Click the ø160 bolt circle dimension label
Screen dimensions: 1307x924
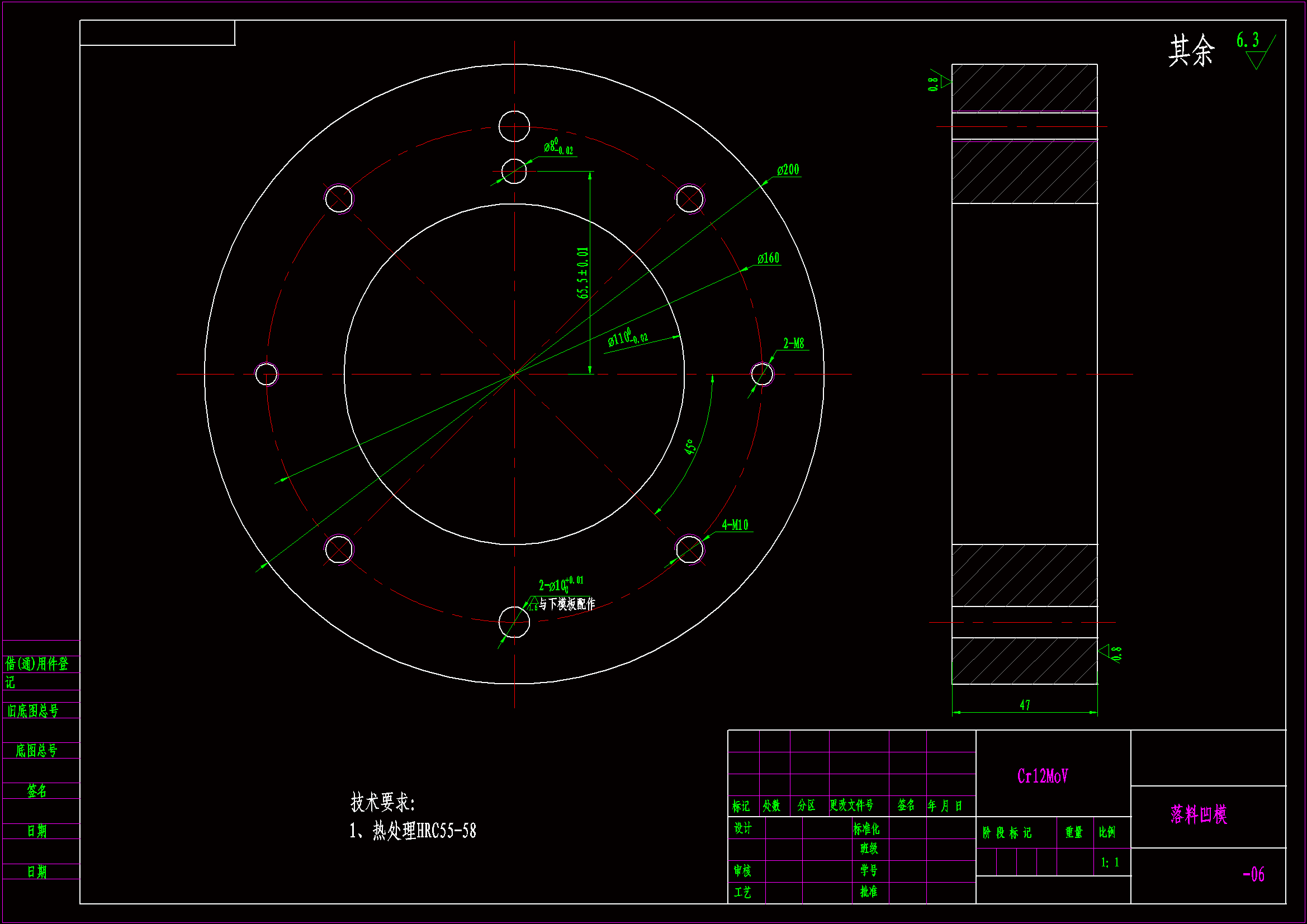point(768,258)
